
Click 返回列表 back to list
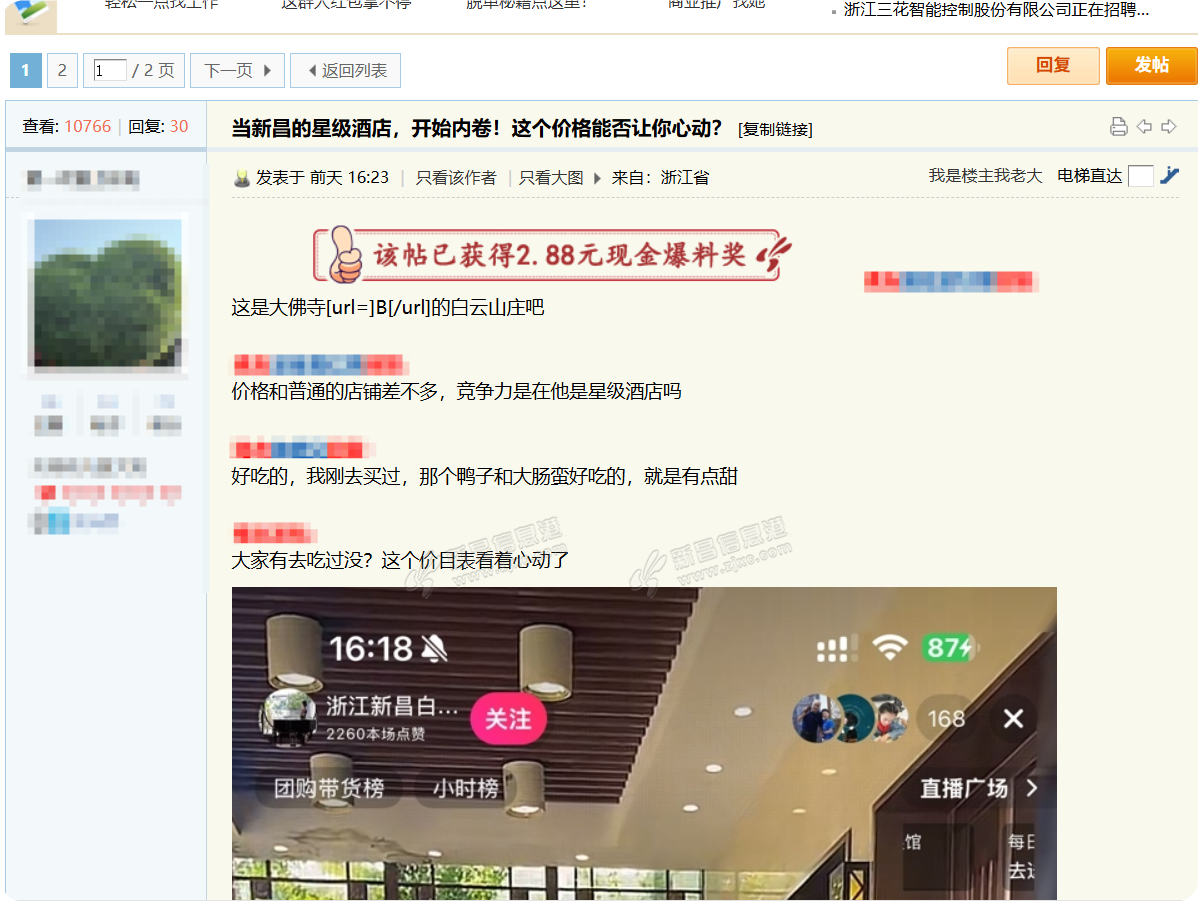[345, 71]
